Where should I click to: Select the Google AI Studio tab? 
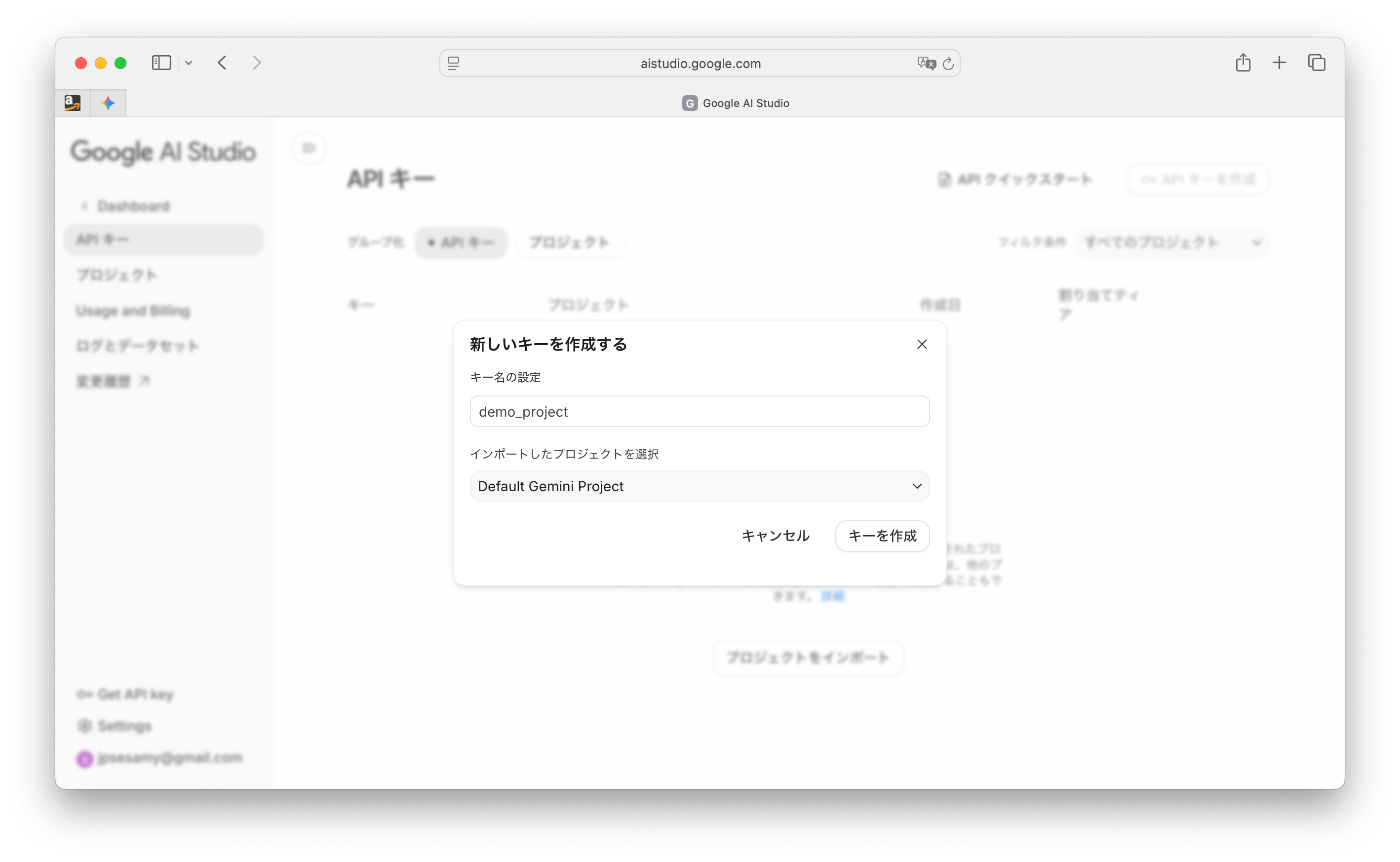click(x=736, y=103)
